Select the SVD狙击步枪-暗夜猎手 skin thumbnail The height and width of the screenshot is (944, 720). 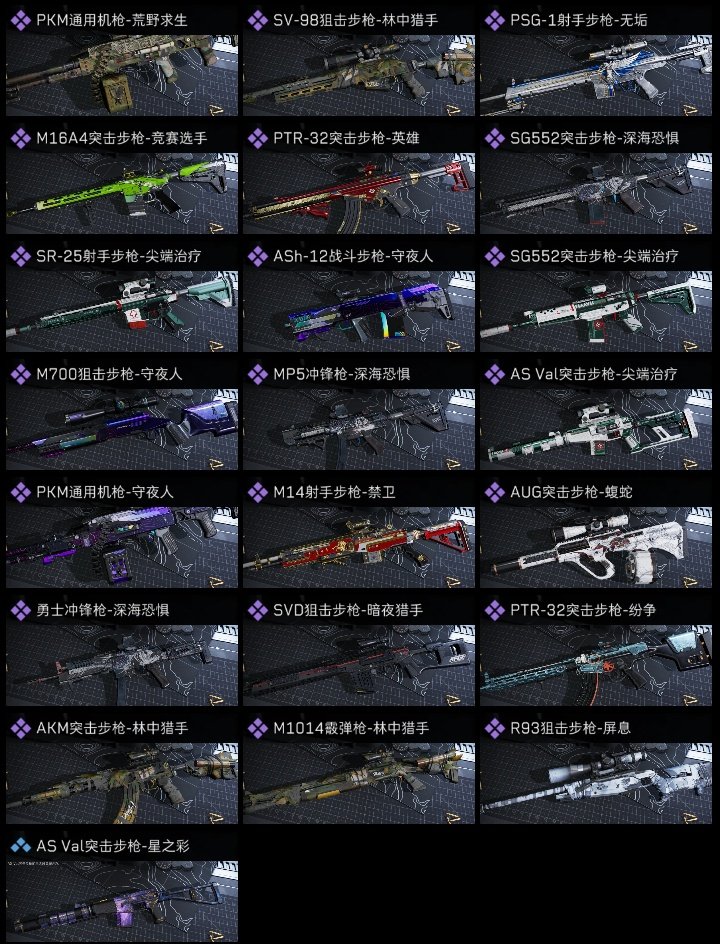[x=359, y=665]
